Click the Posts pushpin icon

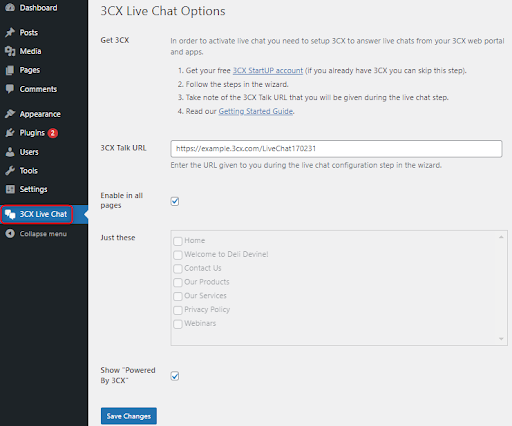tap(10, 32)
